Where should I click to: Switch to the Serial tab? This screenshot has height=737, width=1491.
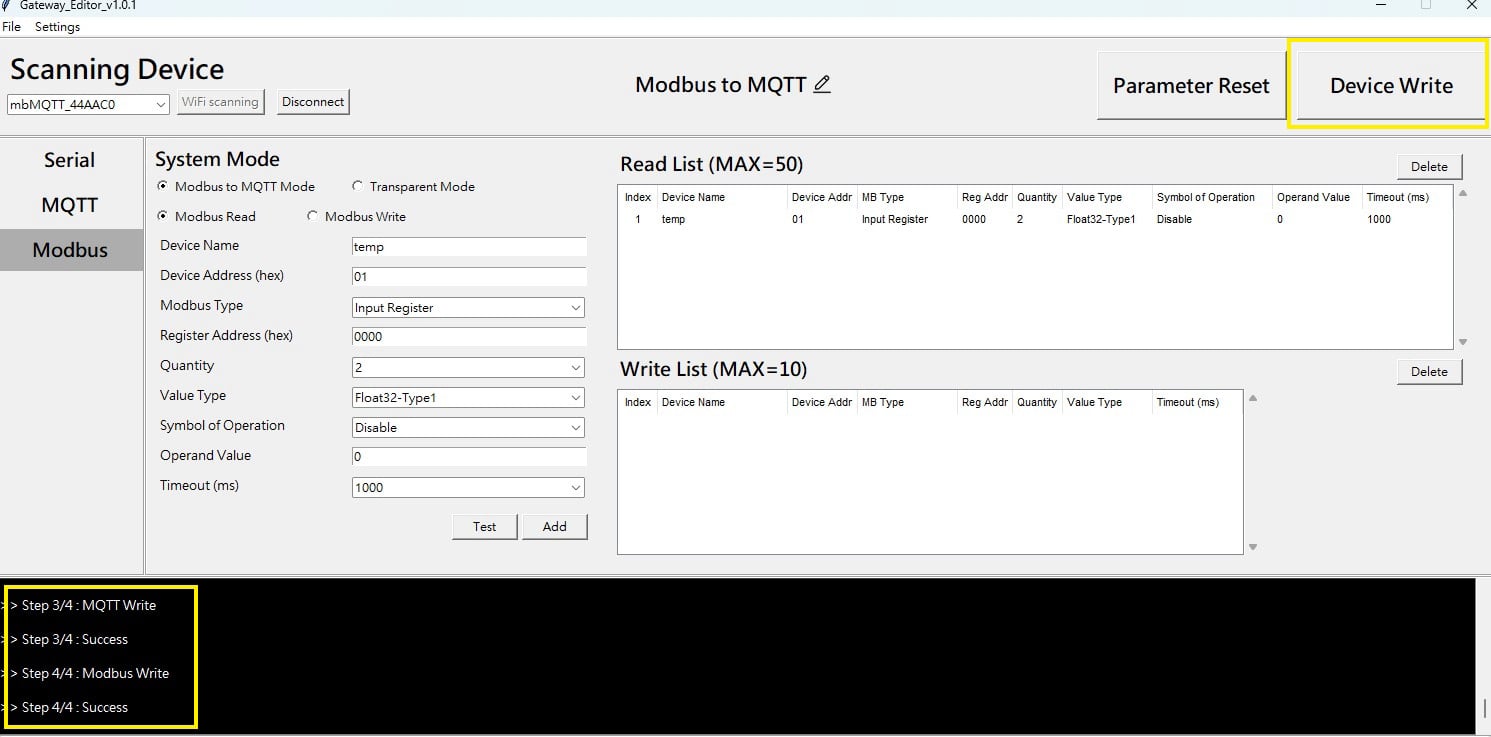pyautogui.click(x=70, y=160)
